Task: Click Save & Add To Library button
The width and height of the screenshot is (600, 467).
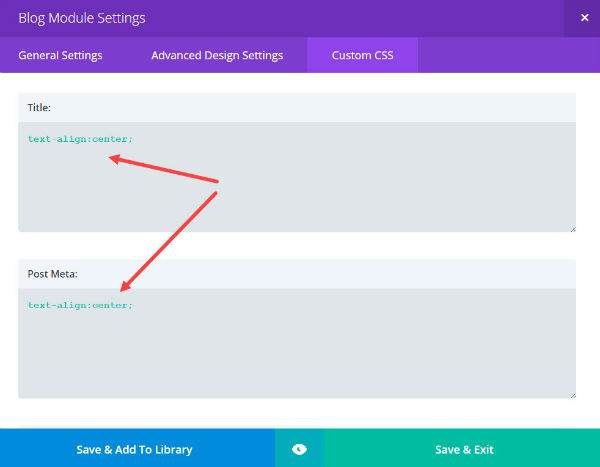Action: point(137,448)
